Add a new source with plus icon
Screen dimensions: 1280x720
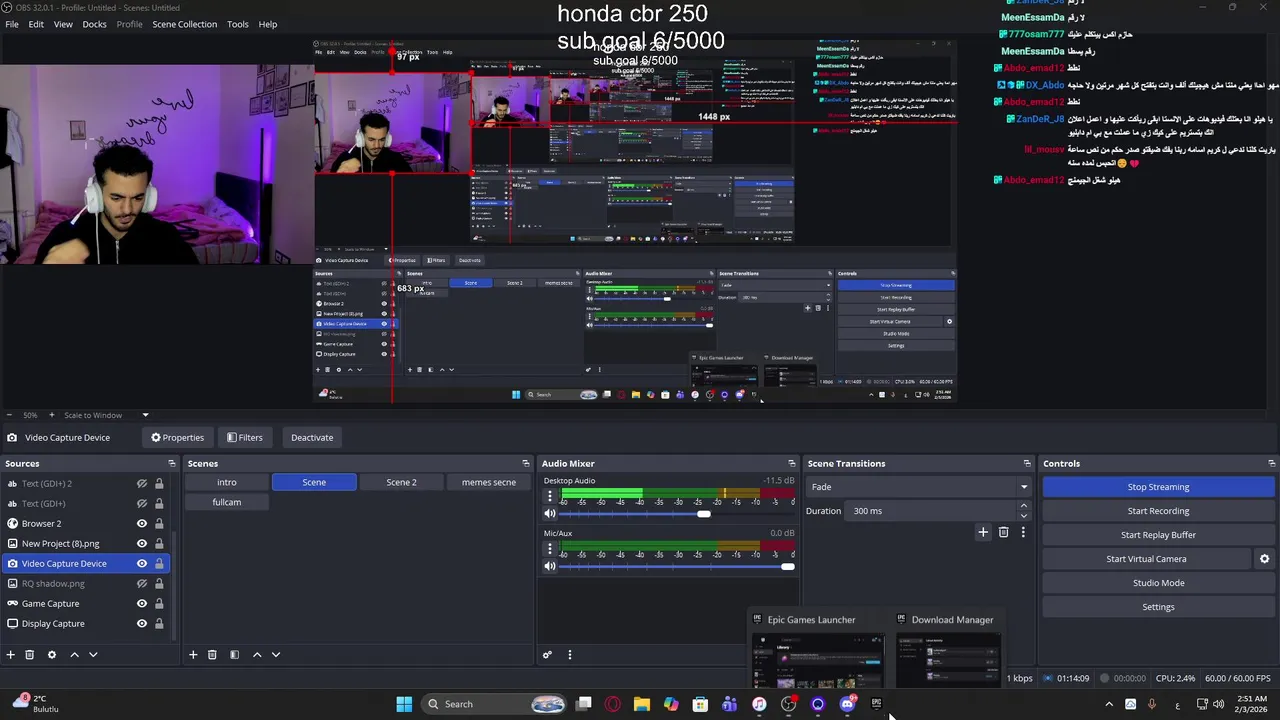pos(11,655)
